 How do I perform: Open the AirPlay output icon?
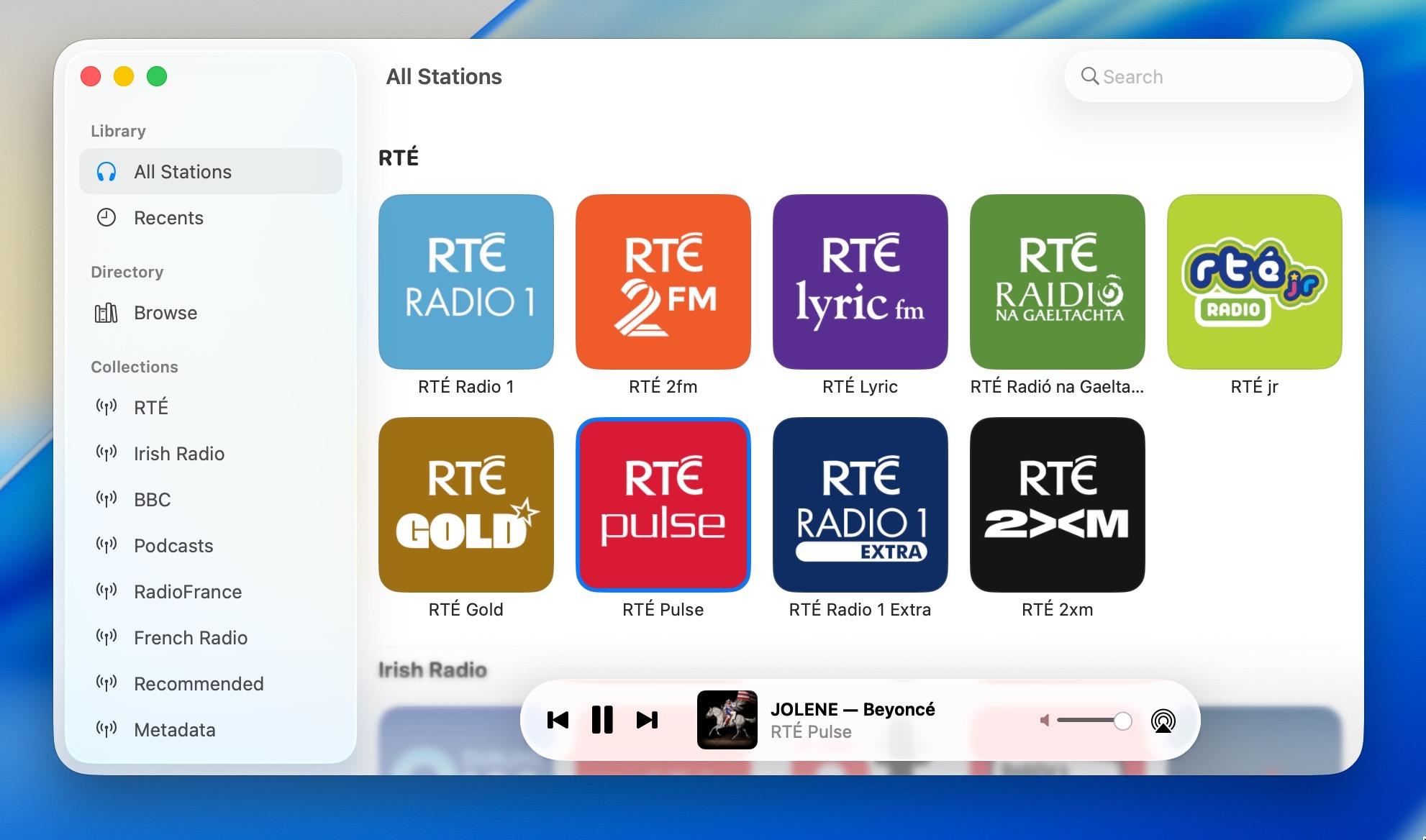pyautogui.click(x=1163, y=721)
